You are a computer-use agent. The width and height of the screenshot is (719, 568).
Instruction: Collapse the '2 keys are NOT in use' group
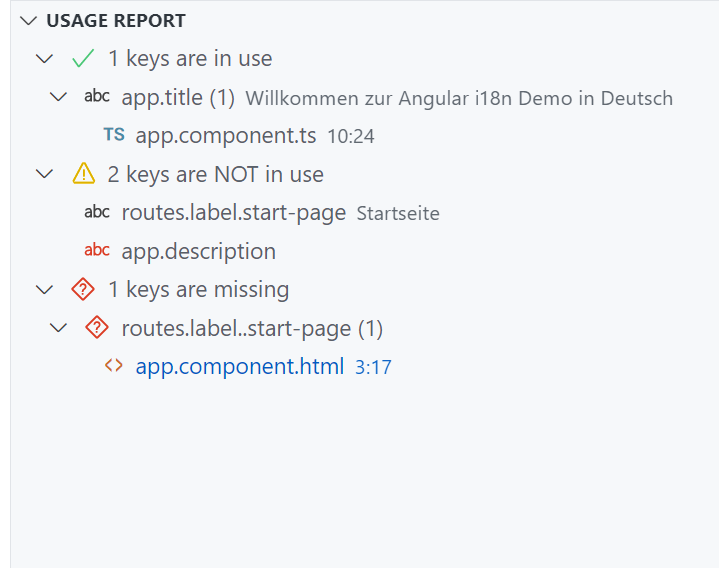44,174
